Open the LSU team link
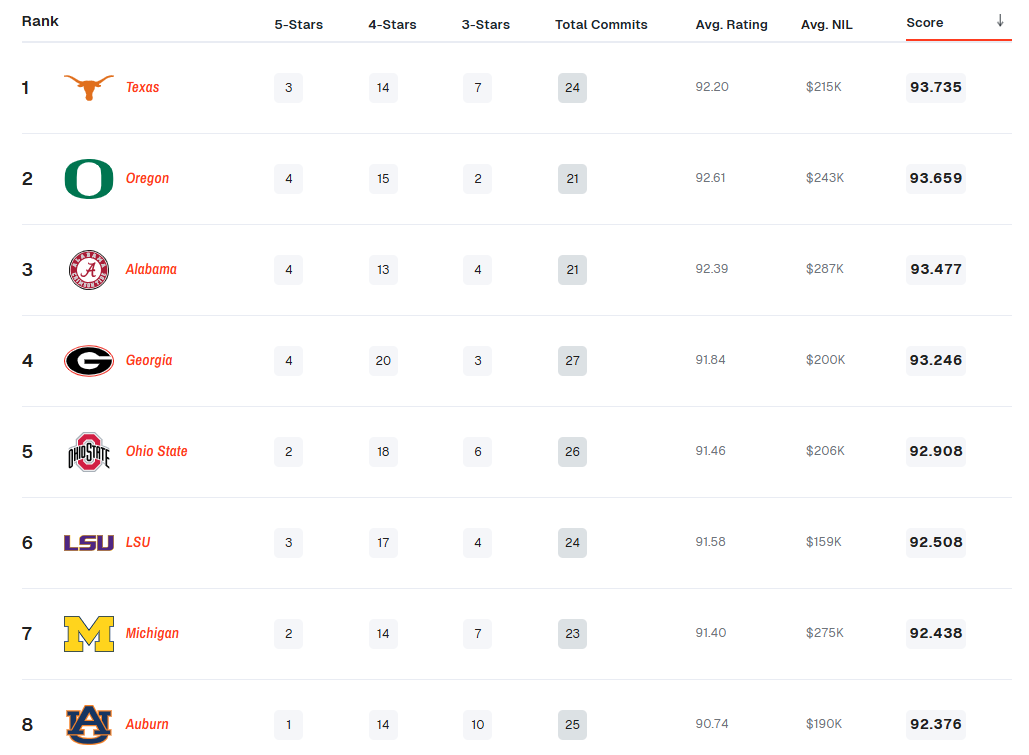The image size is (1029, 755). coord(138,542)
